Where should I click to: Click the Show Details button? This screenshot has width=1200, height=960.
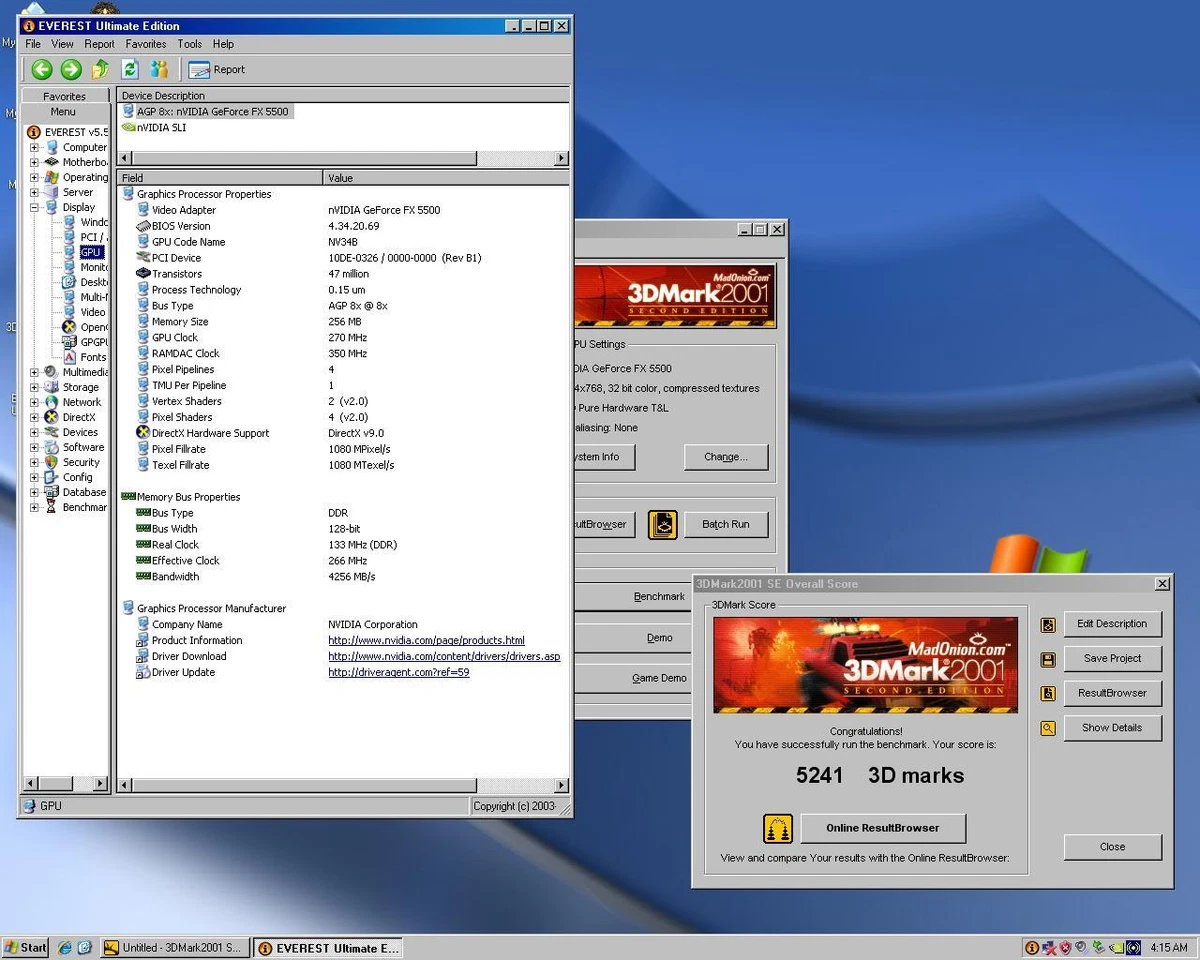point(1112,728)
